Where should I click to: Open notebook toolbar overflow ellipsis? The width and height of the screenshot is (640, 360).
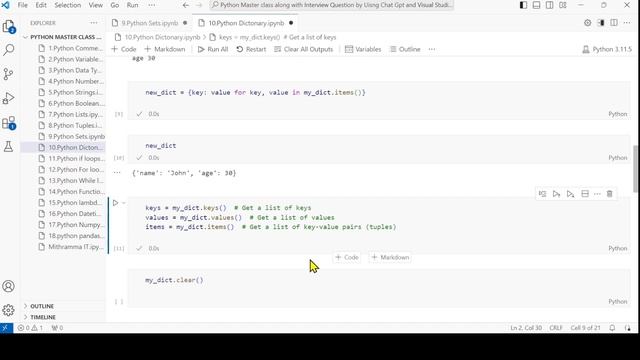431,49
